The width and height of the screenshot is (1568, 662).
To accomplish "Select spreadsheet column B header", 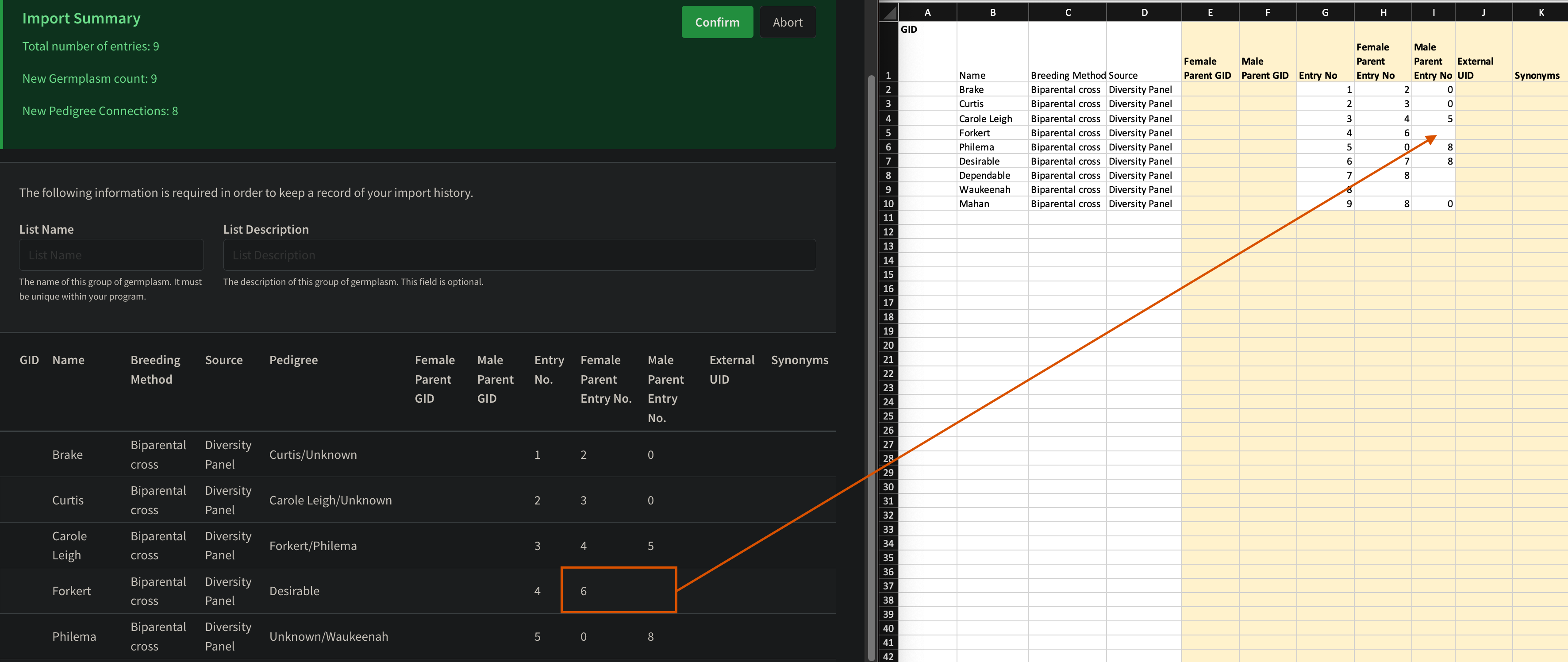I will coord(992,12).
